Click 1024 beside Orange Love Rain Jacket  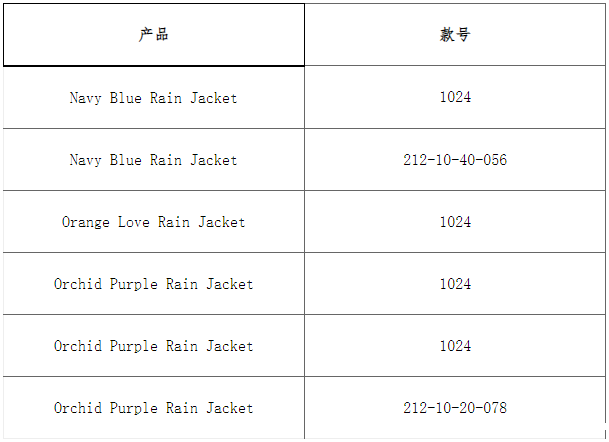455,222
